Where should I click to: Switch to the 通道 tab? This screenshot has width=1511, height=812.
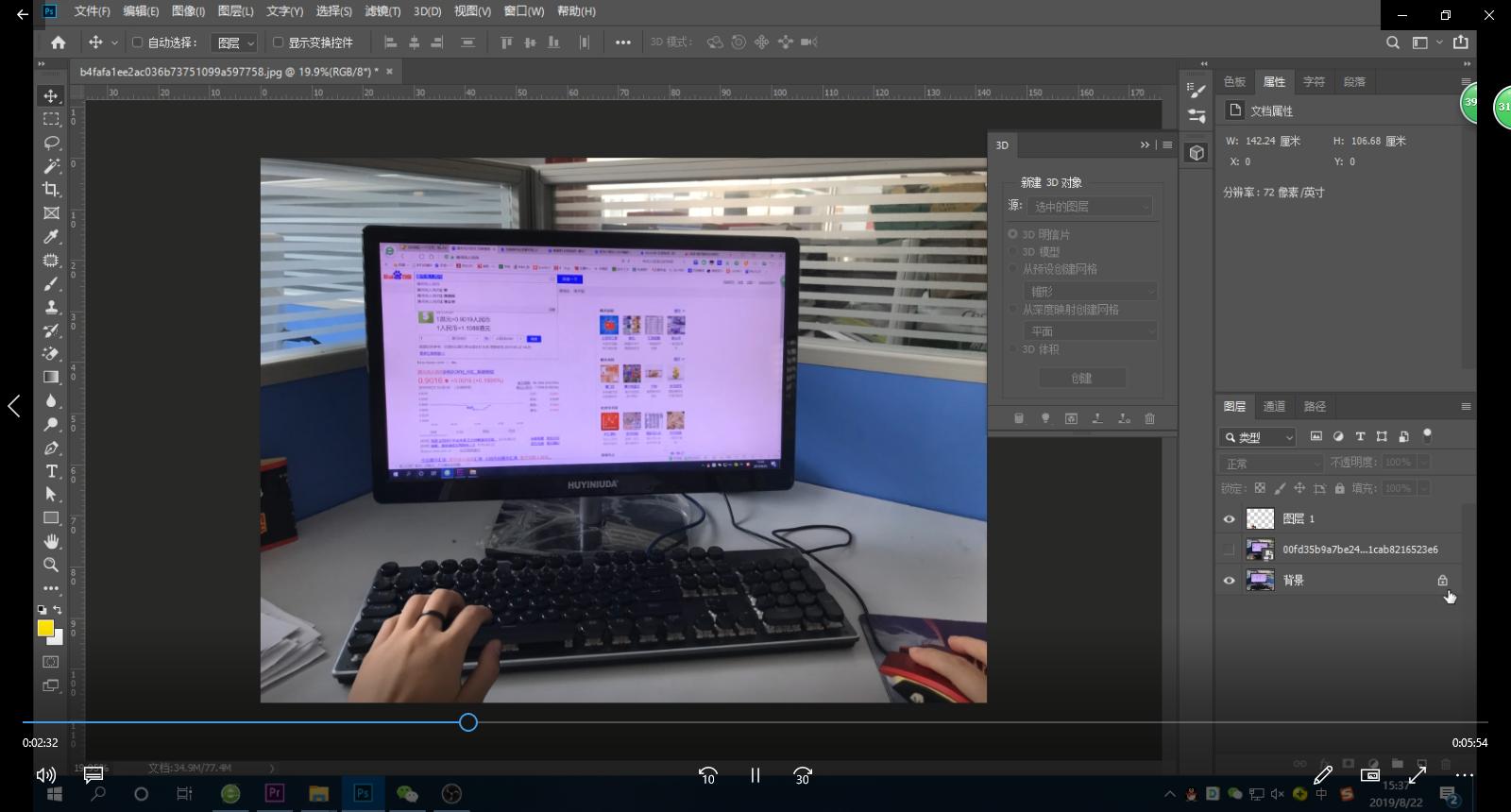tap(1274, 406)
